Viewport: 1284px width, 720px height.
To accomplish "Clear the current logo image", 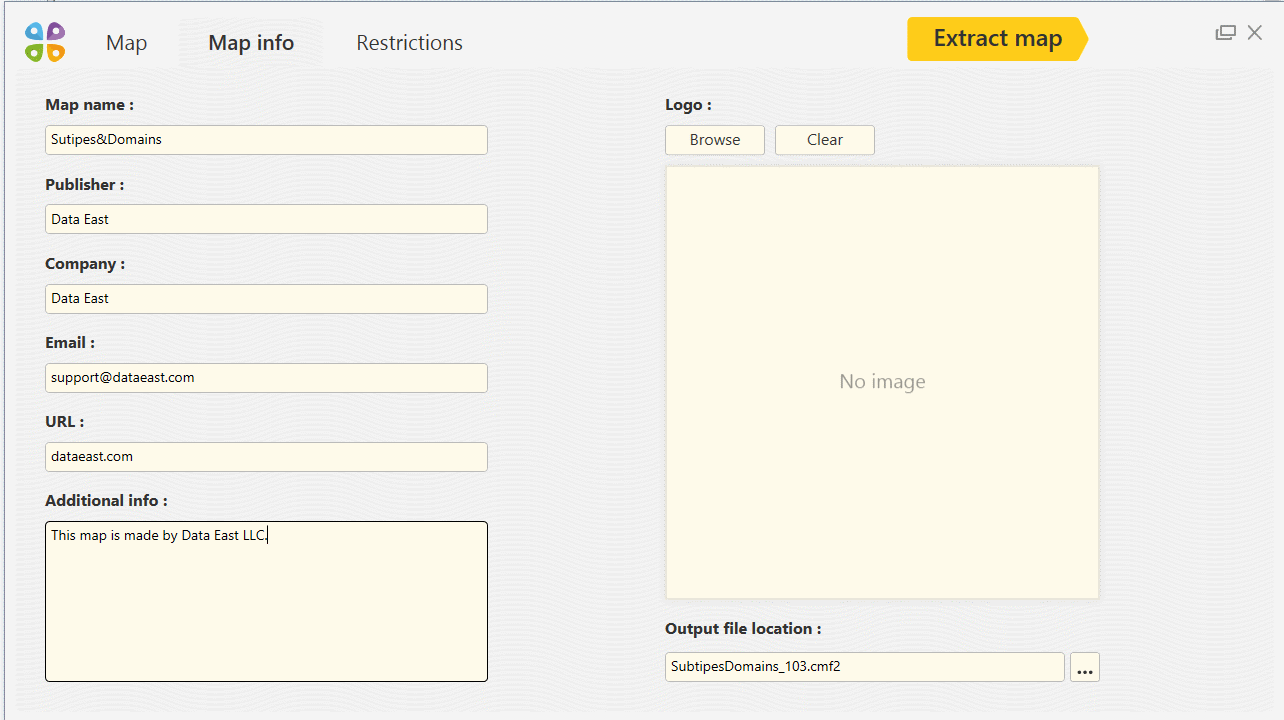I will [x=824, y=140].
